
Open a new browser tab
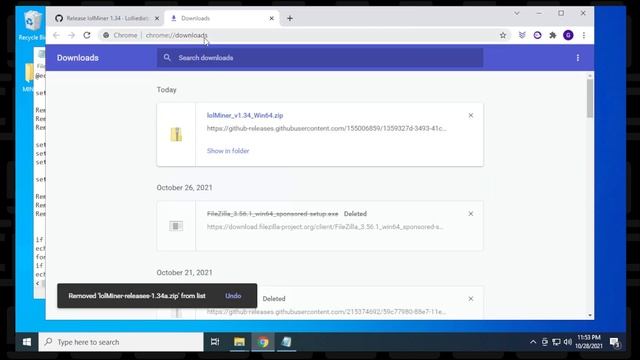(290, 18)
